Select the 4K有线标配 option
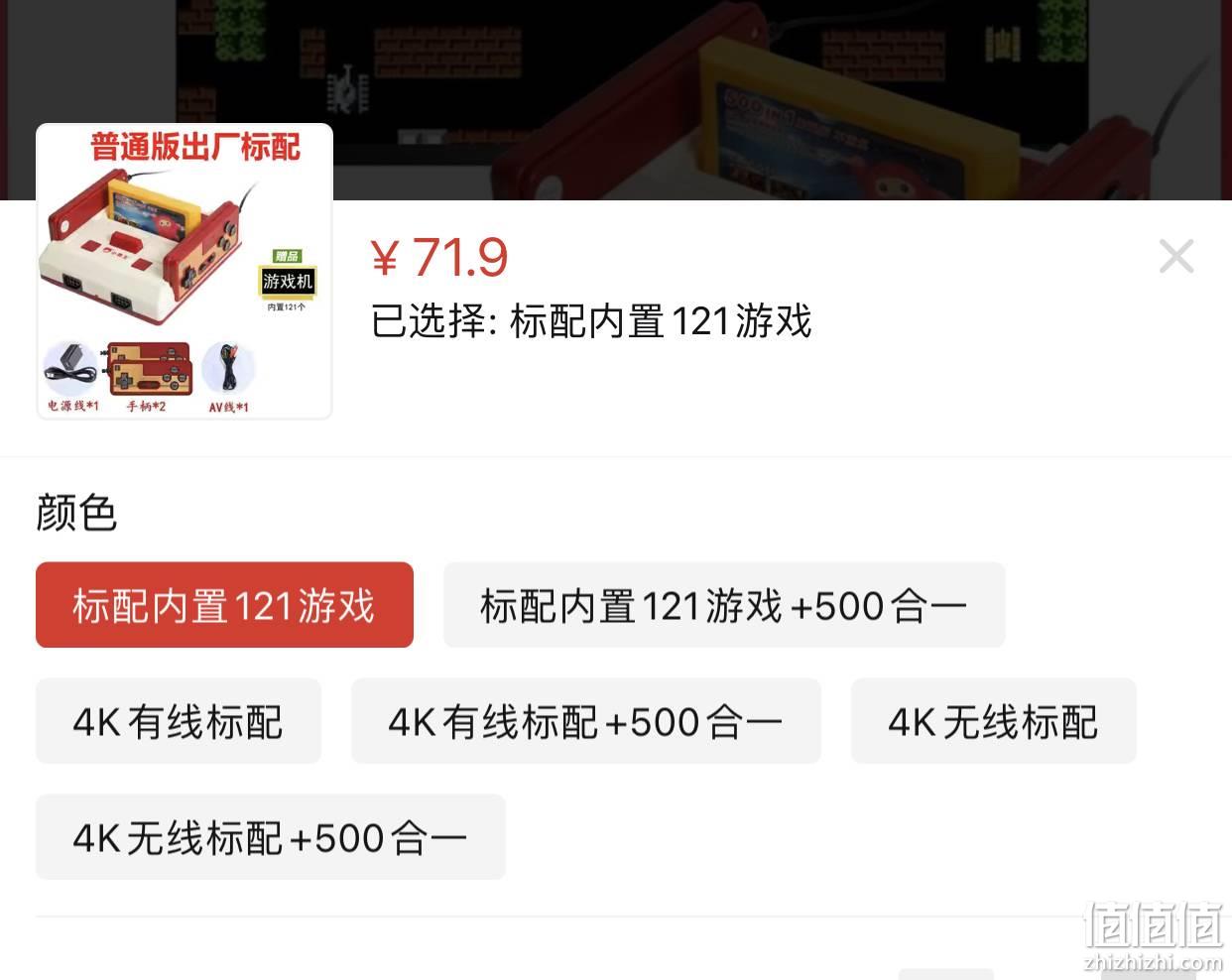This screenshot has height=980, width=1232. (179, 721)
